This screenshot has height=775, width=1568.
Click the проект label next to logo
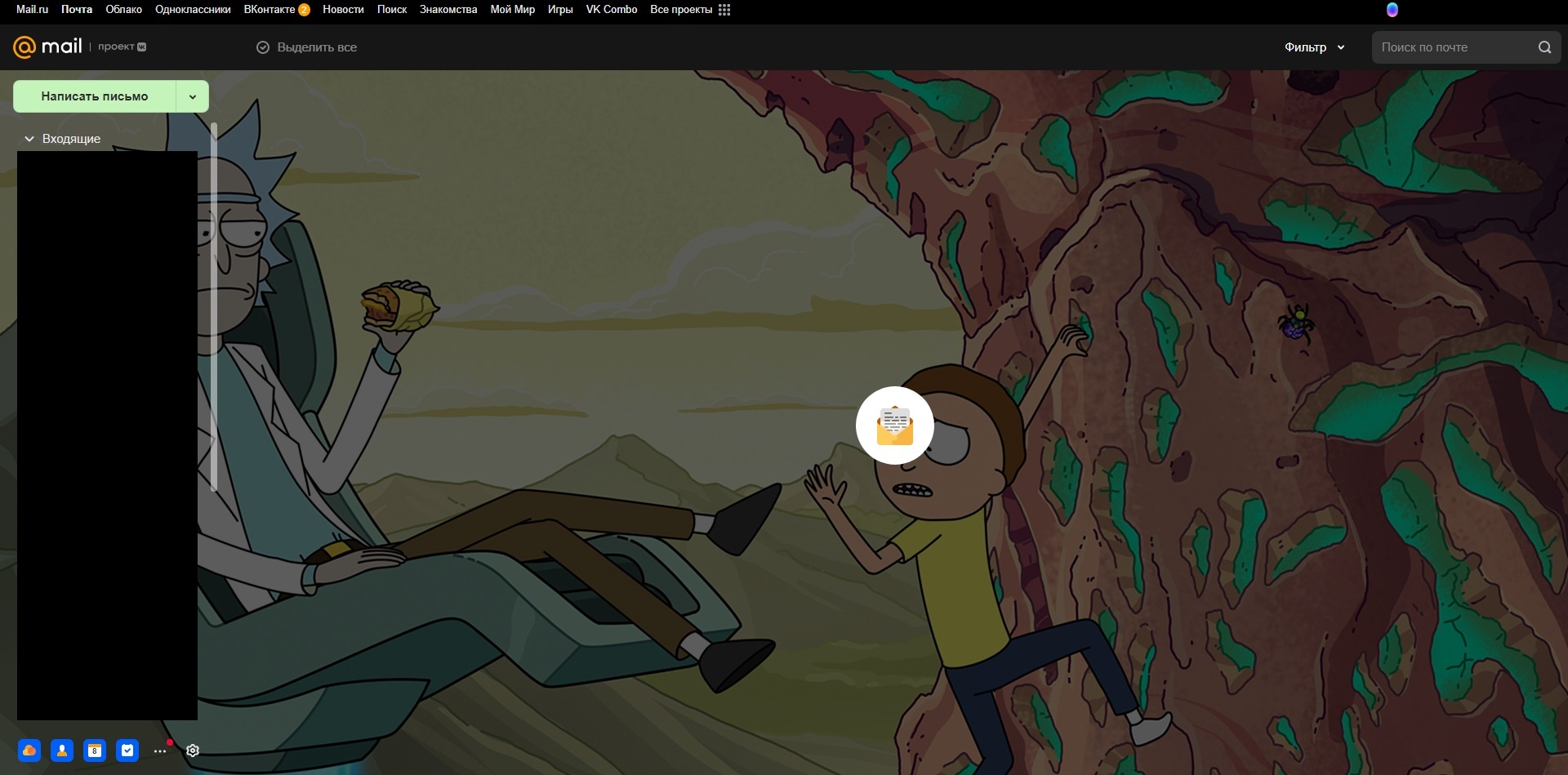click(x=116, y=47)
